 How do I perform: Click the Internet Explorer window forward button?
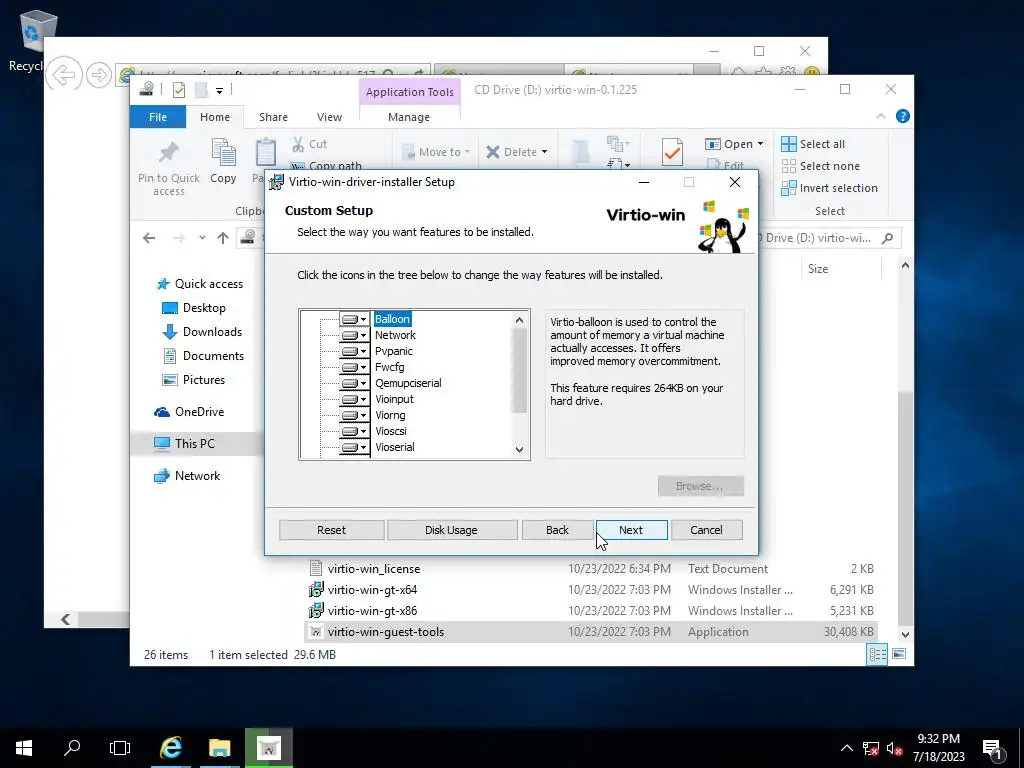coord(99,75)
